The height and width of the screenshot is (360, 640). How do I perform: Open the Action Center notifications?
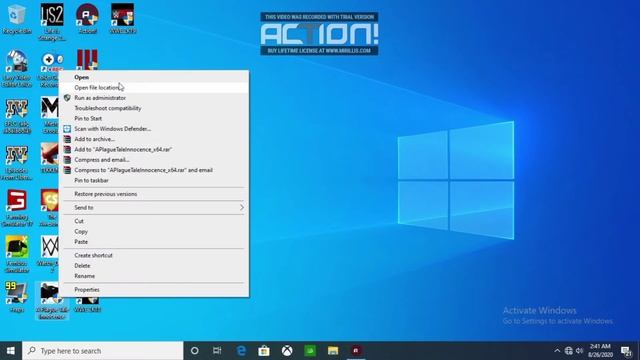[626, 351]
